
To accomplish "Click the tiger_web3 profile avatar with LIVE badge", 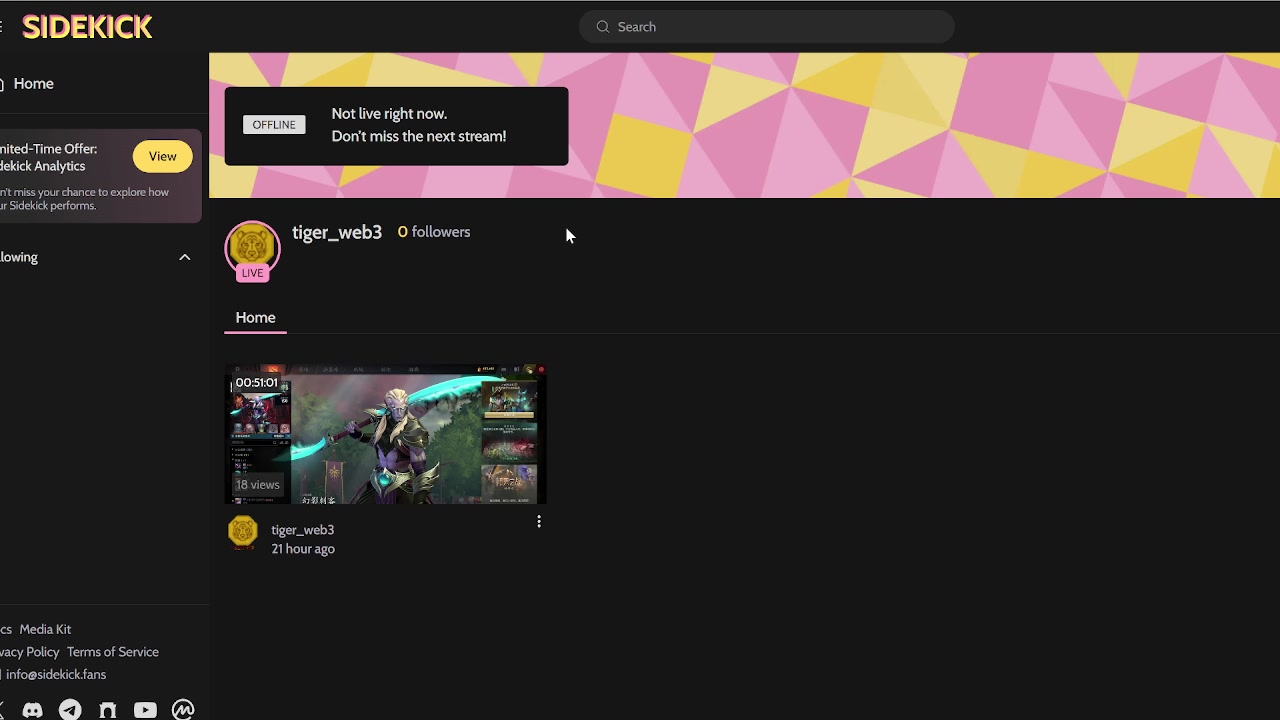I will (253, 250).
